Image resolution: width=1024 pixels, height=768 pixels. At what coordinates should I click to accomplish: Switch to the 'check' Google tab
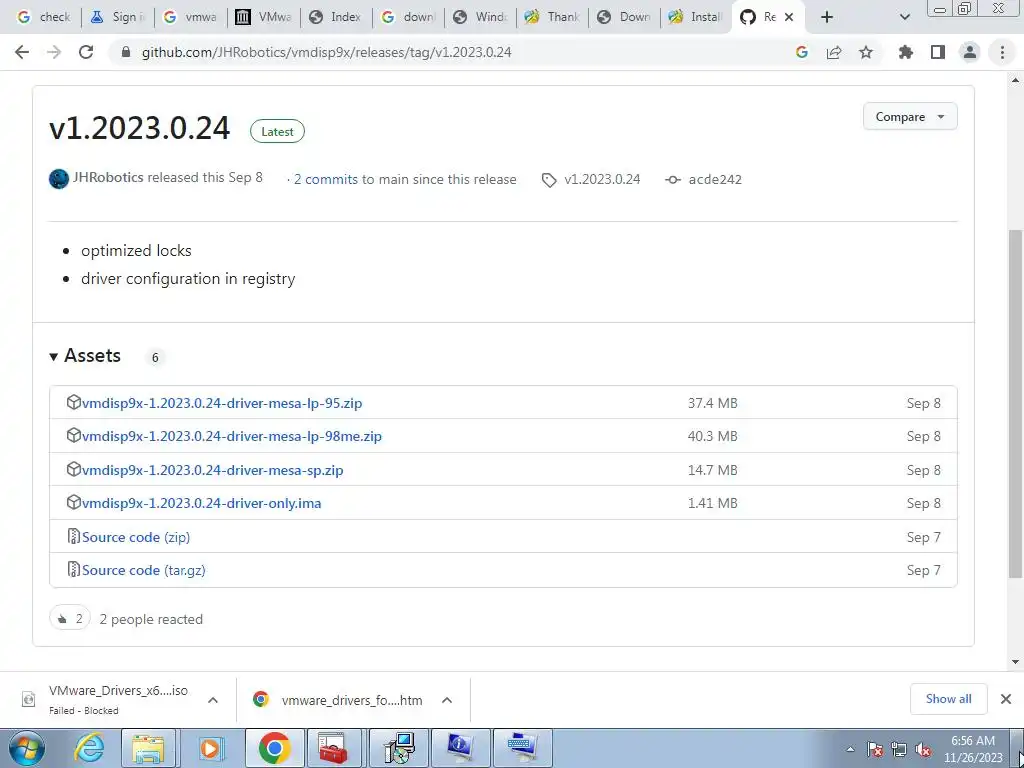[x=44, y=17]
